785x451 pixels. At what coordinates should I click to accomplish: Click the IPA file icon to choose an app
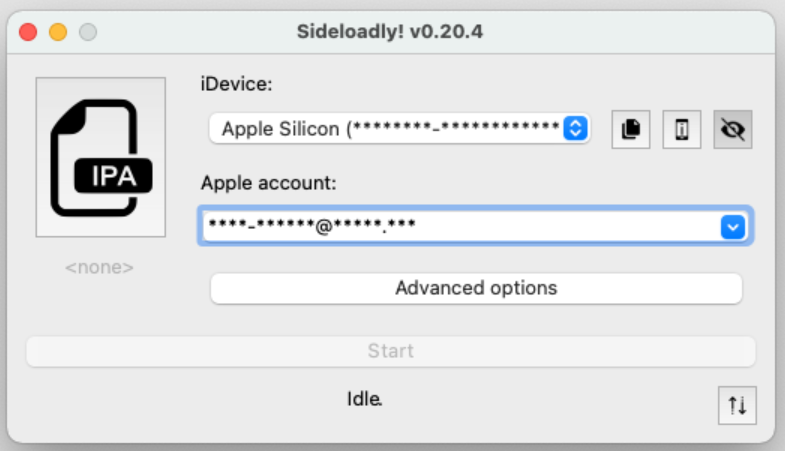click(101, 157)
